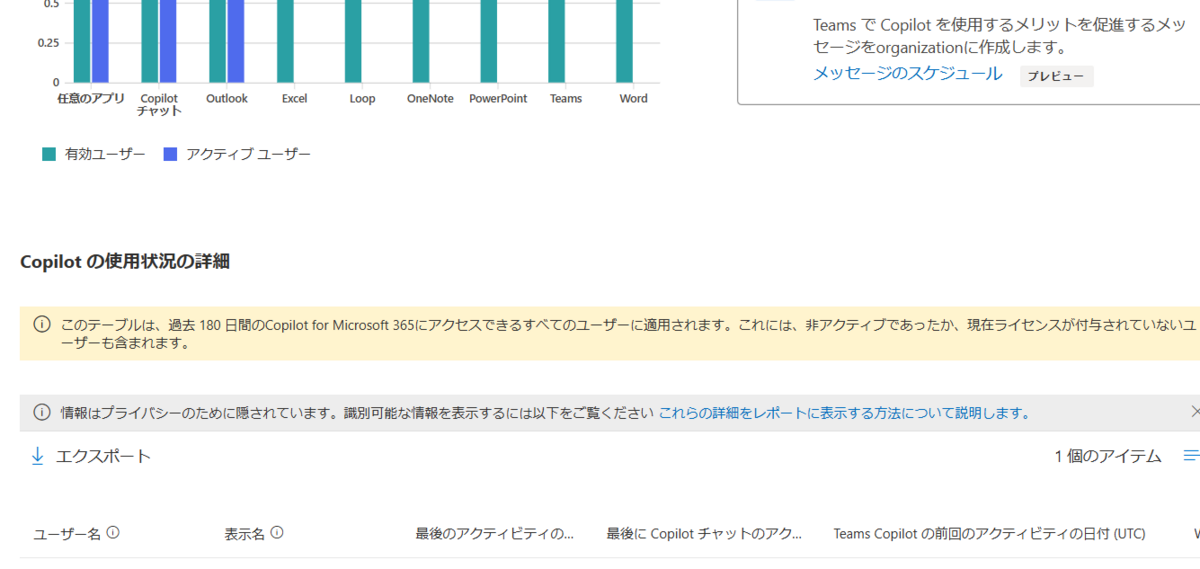Select the blue bar above 任意のアプリ
1200x569 pixels.
[100, 41]
